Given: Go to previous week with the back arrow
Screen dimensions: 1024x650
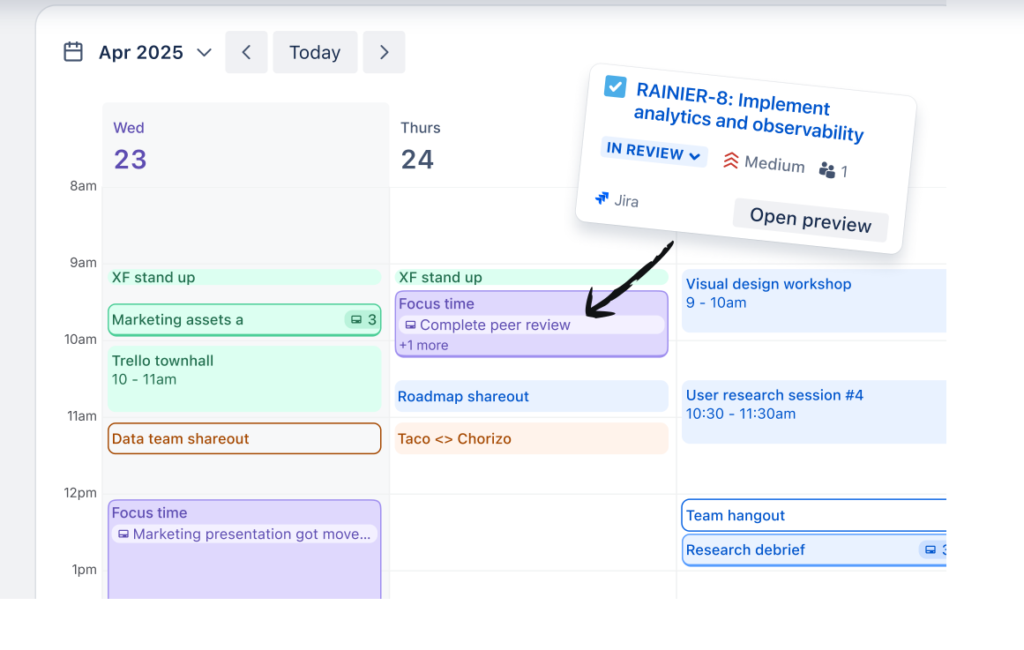Looking at the screenshot, I should pos(246,51).
